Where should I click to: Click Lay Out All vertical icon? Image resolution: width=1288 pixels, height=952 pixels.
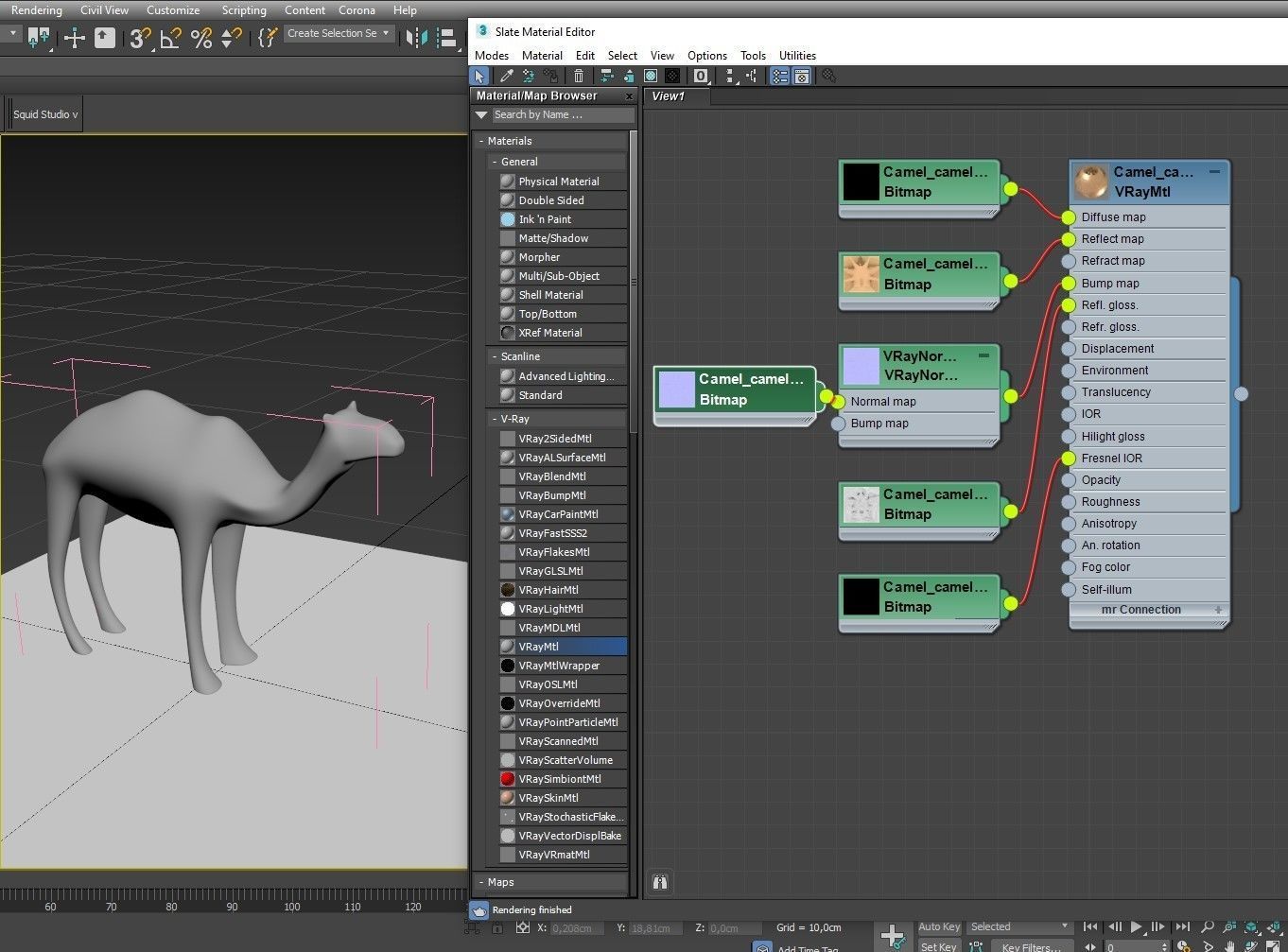point(729,77)
